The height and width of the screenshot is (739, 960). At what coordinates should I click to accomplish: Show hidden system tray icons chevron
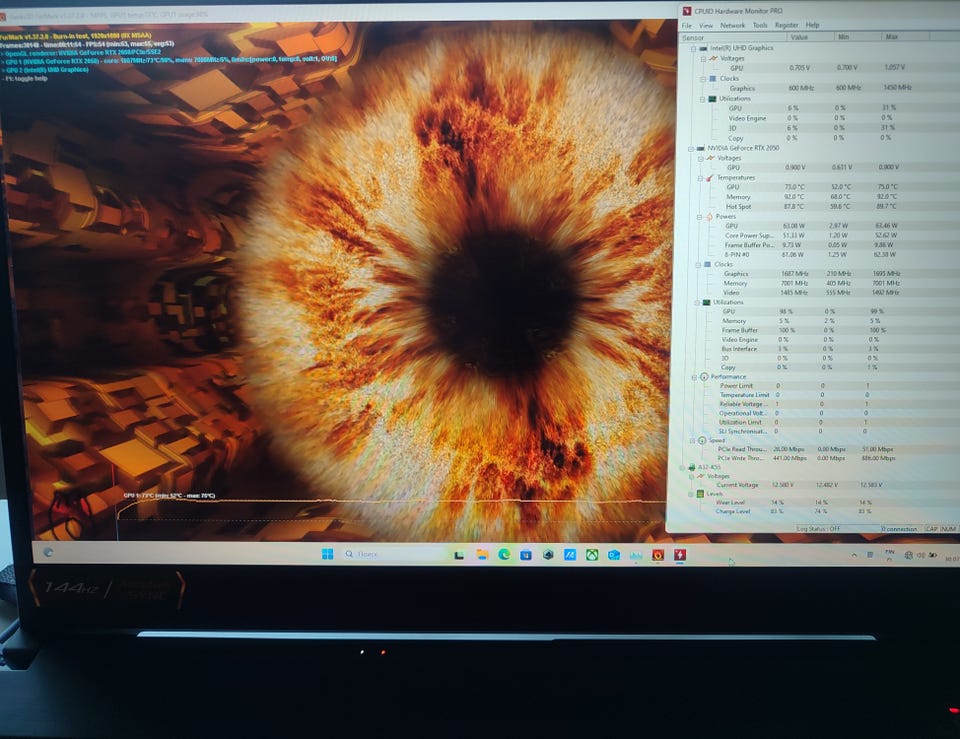(854, 555)
